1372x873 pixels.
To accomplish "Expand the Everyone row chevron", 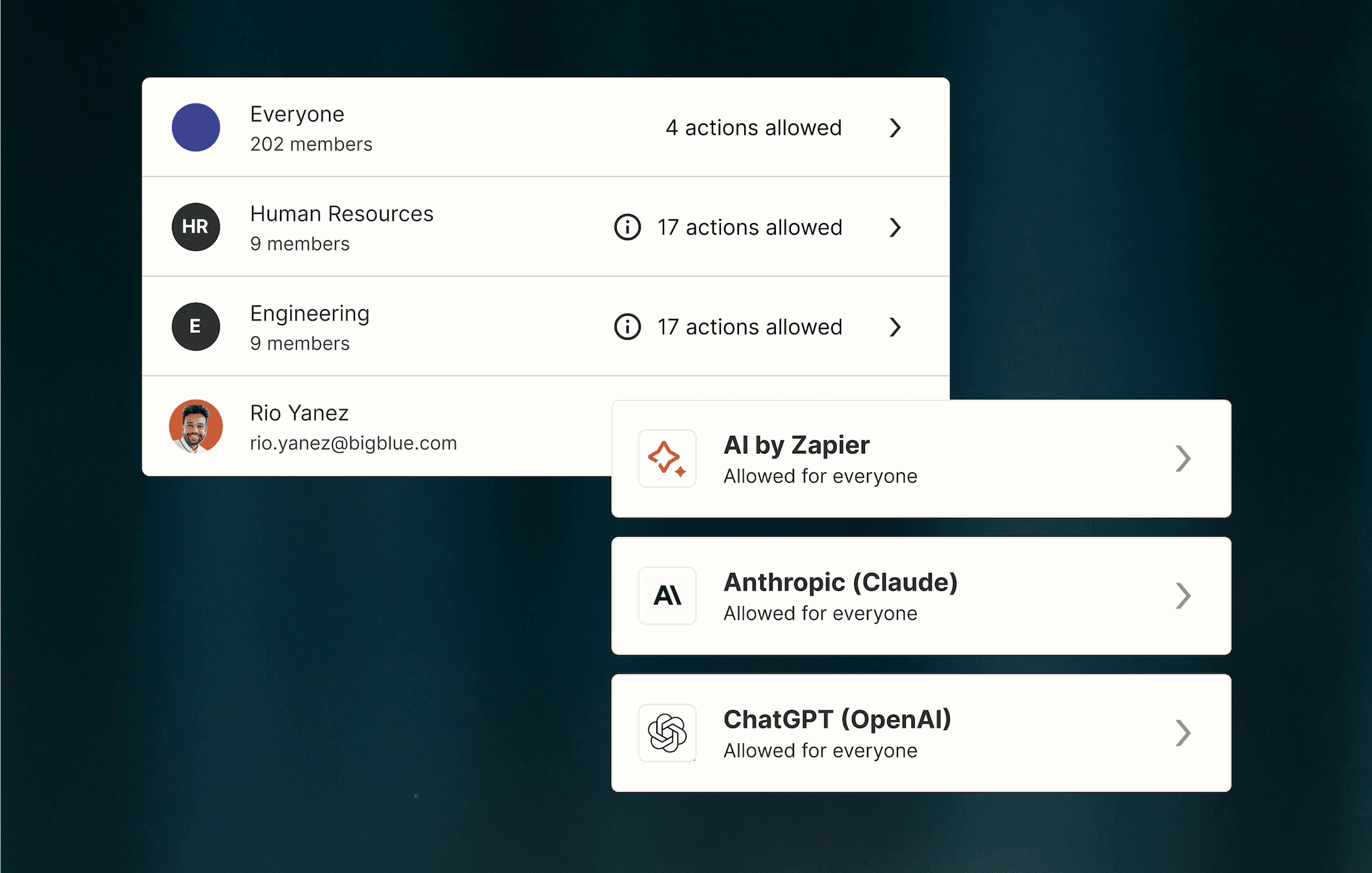I will (x=895, y=127).
